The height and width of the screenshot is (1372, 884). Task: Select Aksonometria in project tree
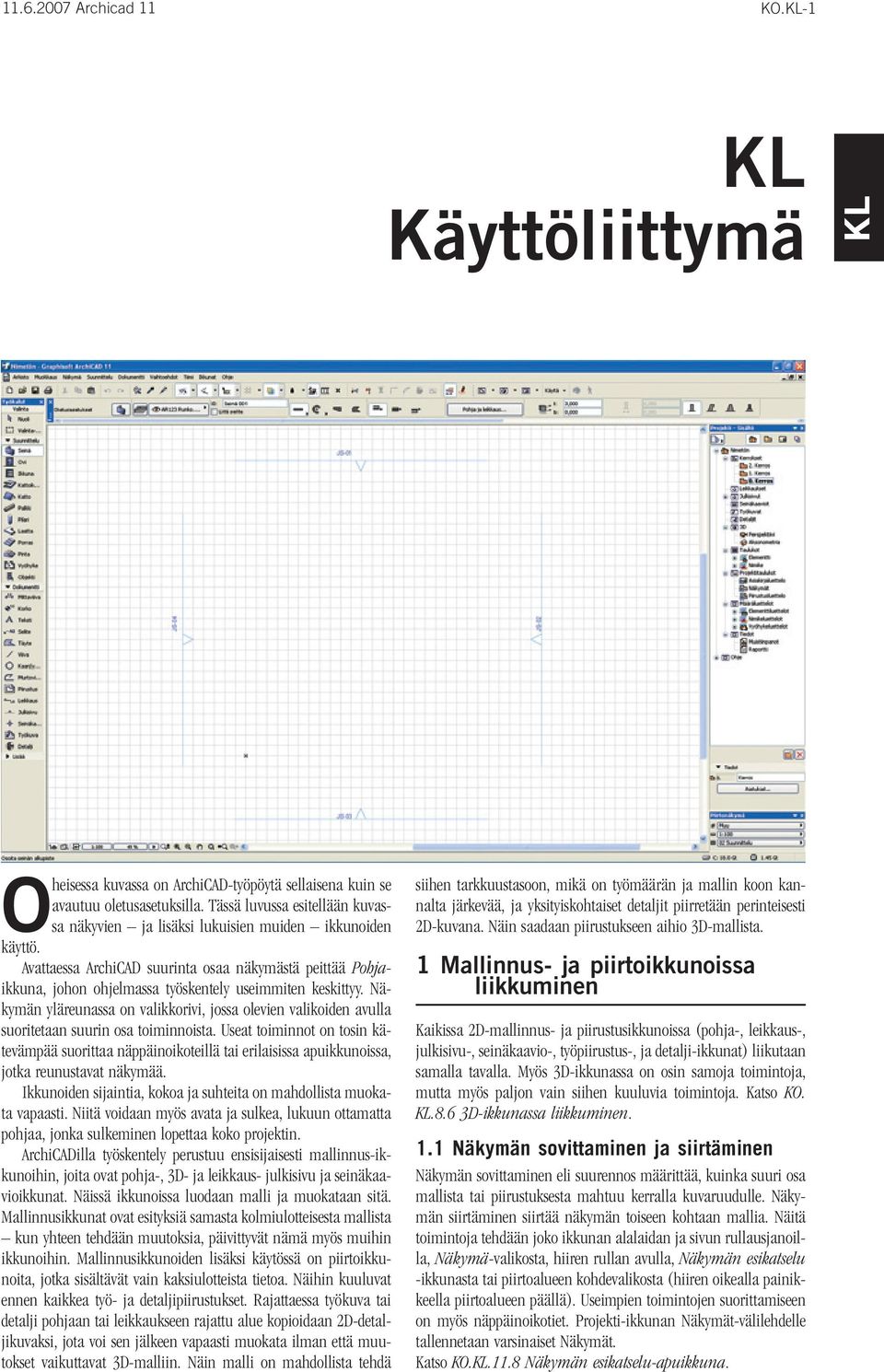pyautogui.click(x=761, y=542)
